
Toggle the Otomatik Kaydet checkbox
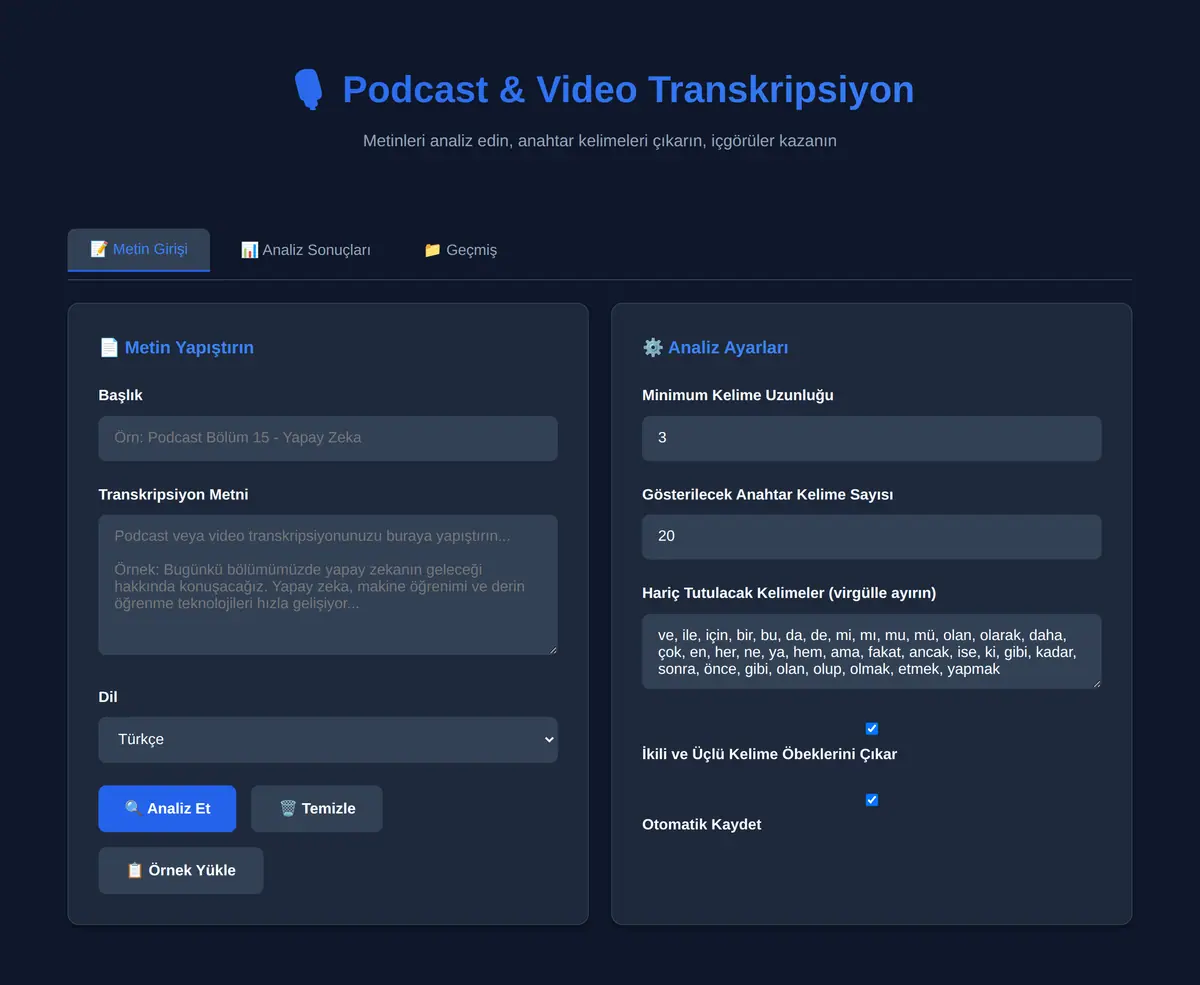click(872, 800)
